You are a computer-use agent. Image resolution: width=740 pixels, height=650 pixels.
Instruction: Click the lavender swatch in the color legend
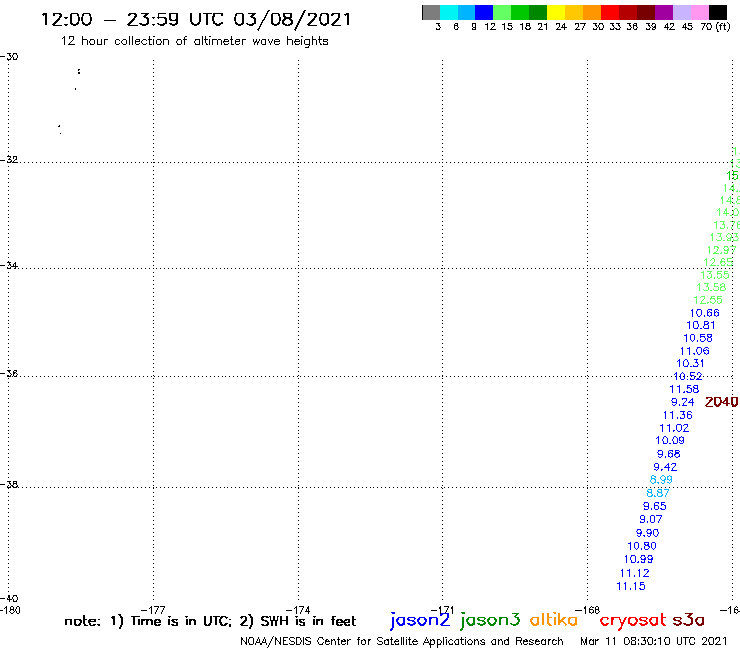pos(682,12)
